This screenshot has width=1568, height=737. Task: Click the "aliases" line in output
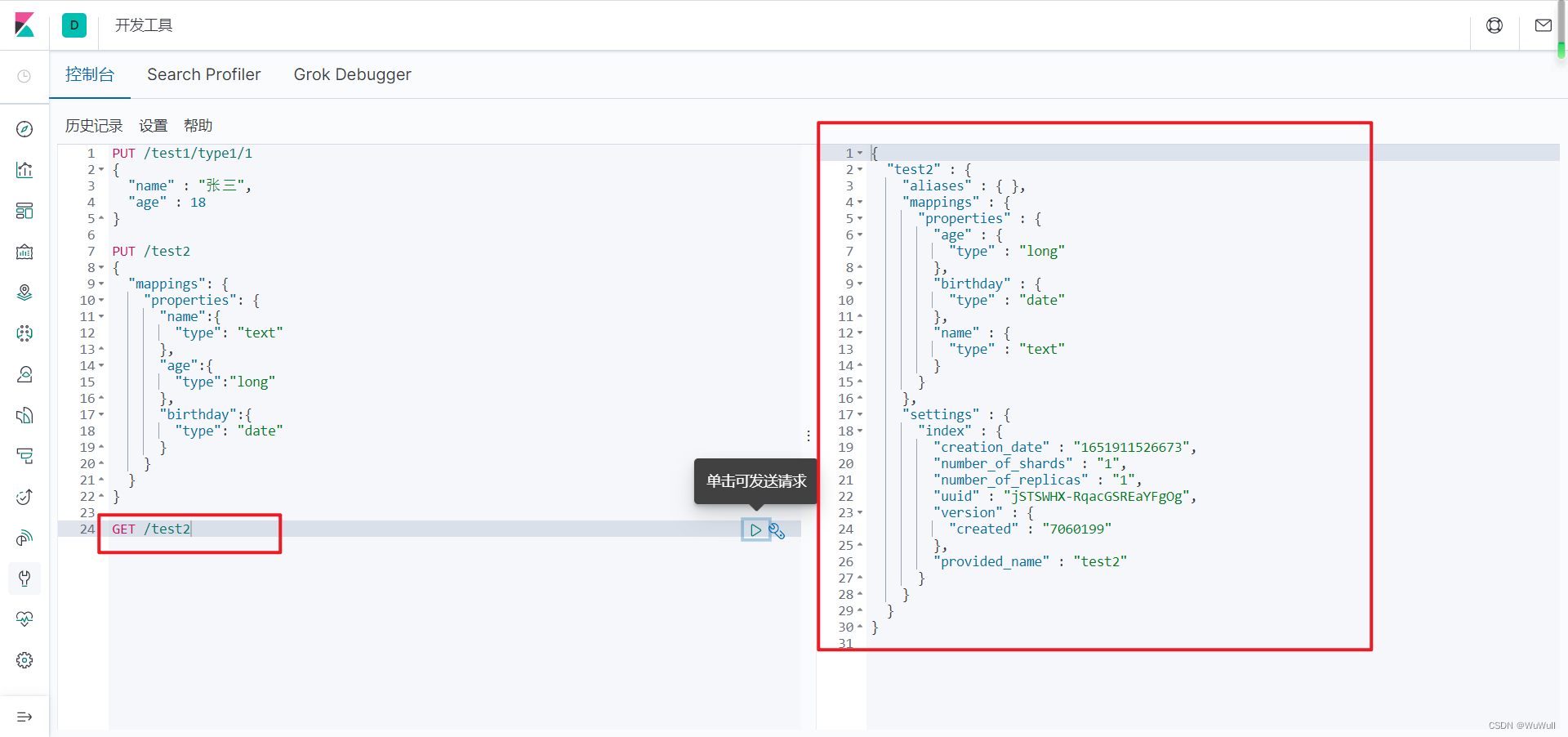[x=964, y=186]
